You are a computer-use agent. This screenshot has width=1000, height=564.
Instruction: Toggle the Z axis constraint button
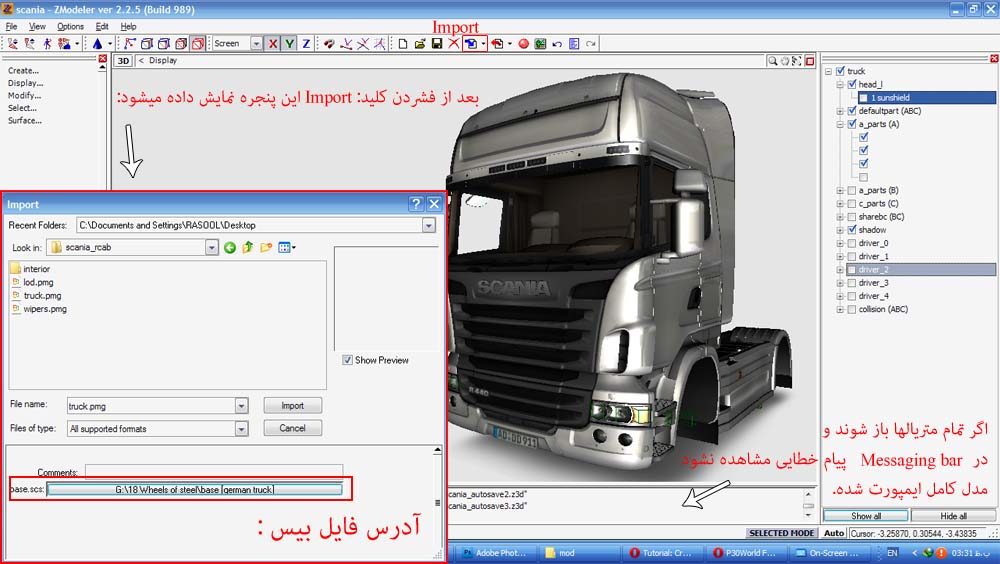click(x=306, y=43)
